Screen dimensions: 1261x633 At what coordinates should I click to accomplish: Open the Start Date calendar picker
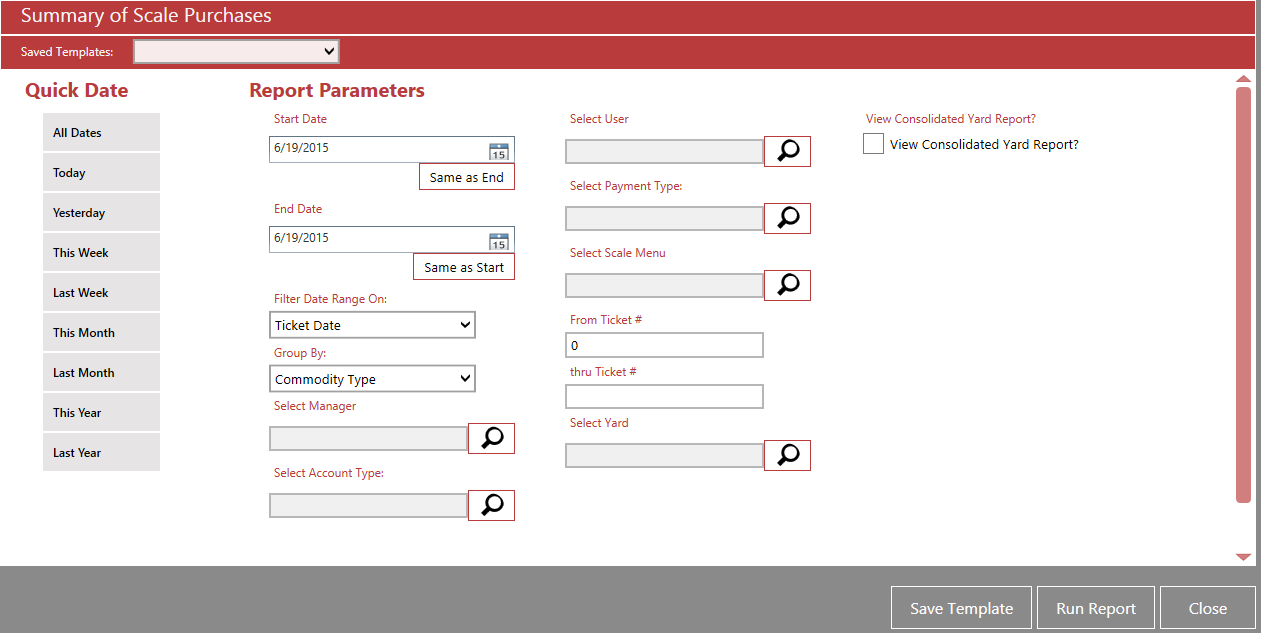pyautogui.click(x=499, y=151)
